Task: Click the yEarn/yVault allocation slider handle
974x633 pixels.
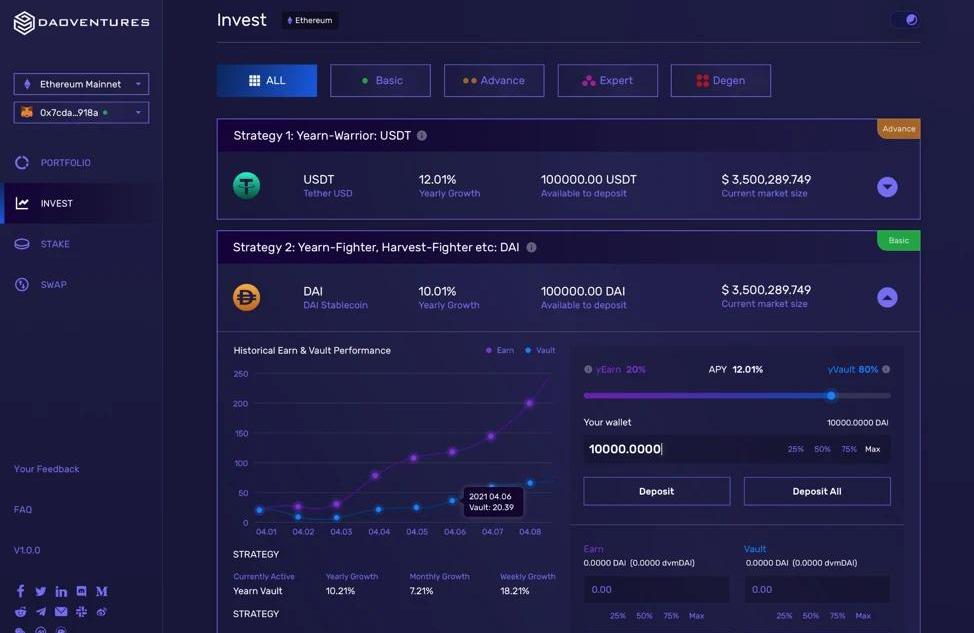Action: (x=831, y=396)
